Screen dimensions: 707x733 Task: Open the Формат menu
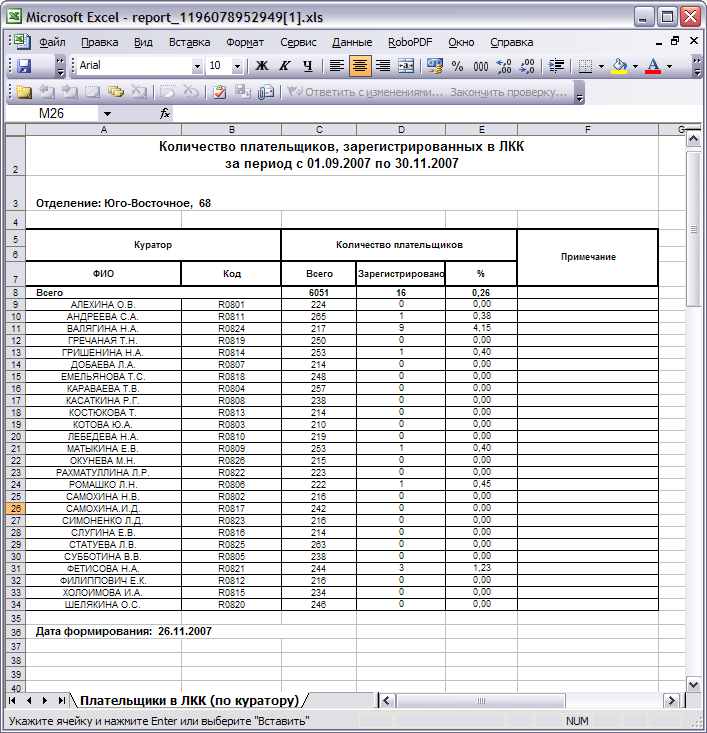click(x=245, y=42)
